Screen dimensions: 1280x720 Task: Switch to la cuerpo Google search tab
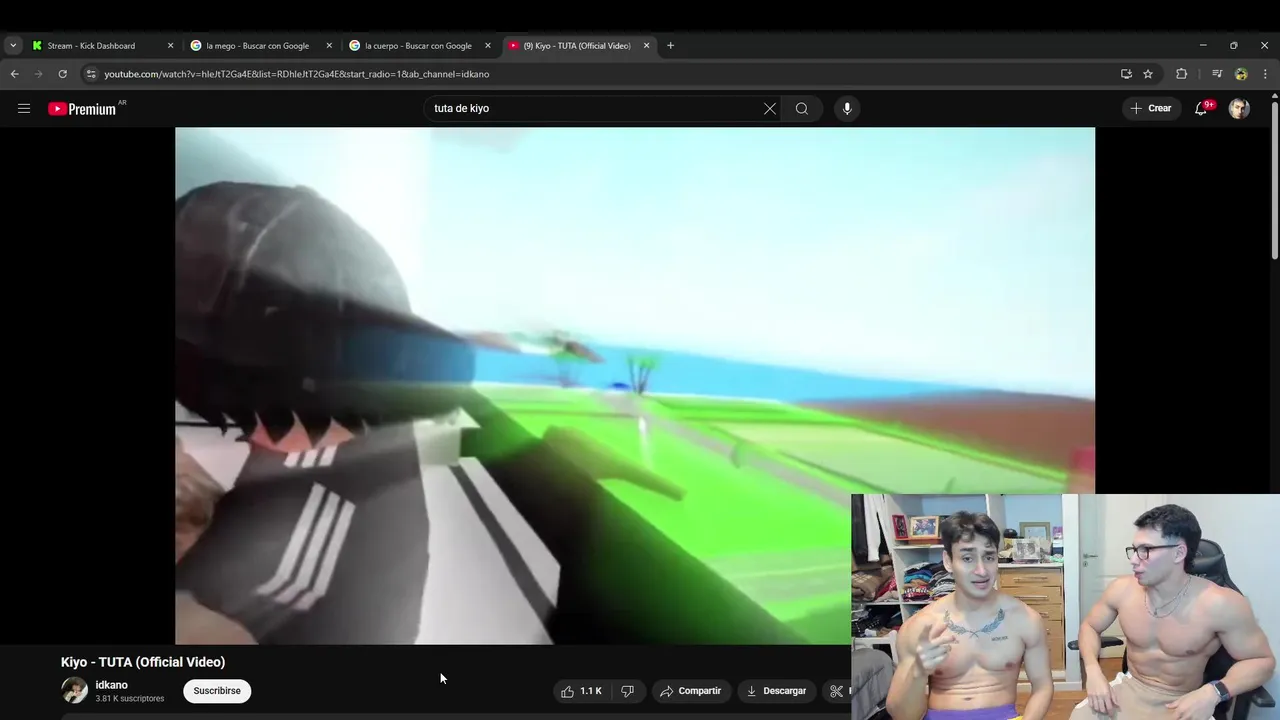[x=418, y=45]
